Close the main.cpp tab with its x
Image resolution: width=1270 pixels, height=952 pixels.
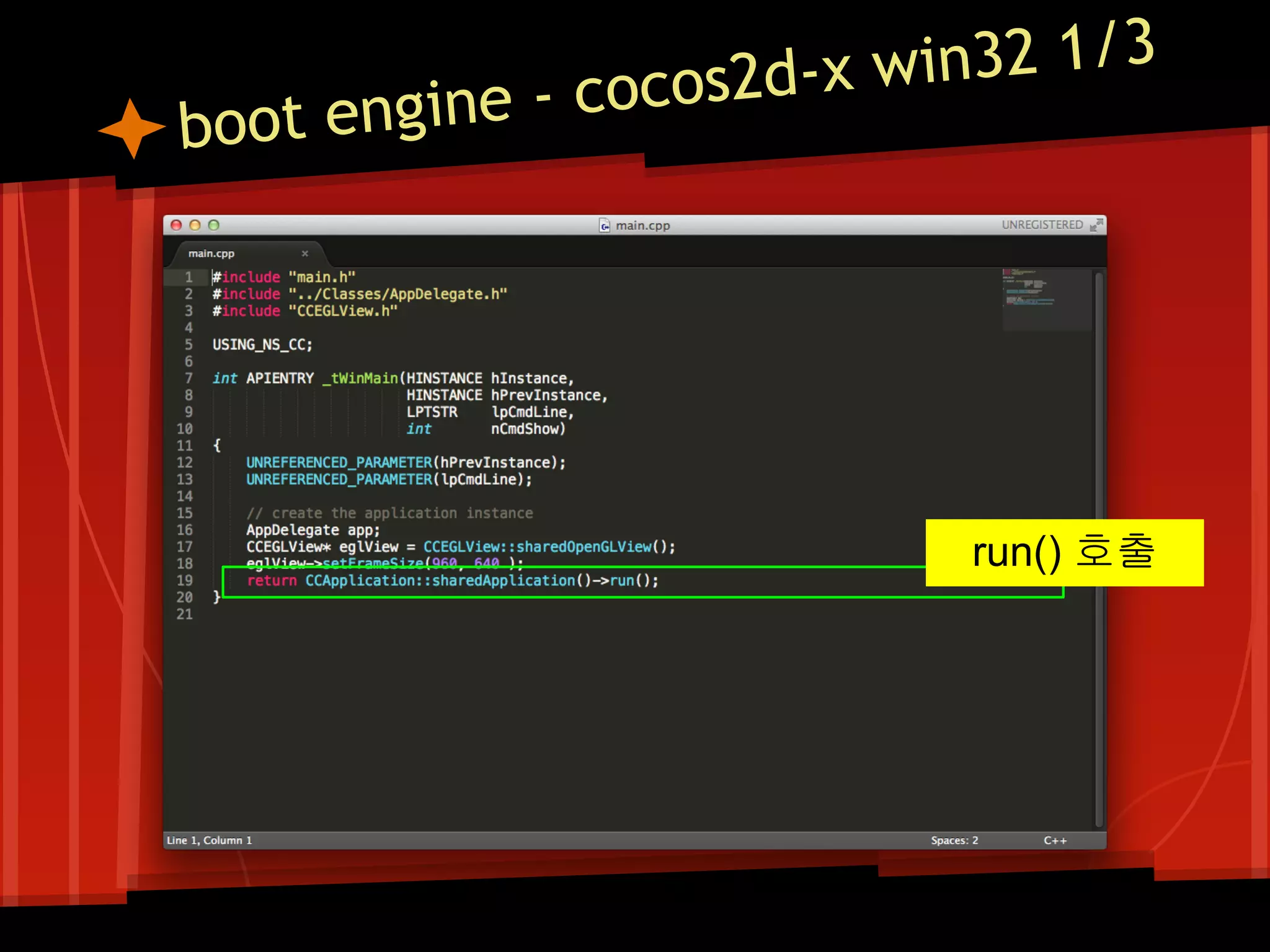[304, 253]
